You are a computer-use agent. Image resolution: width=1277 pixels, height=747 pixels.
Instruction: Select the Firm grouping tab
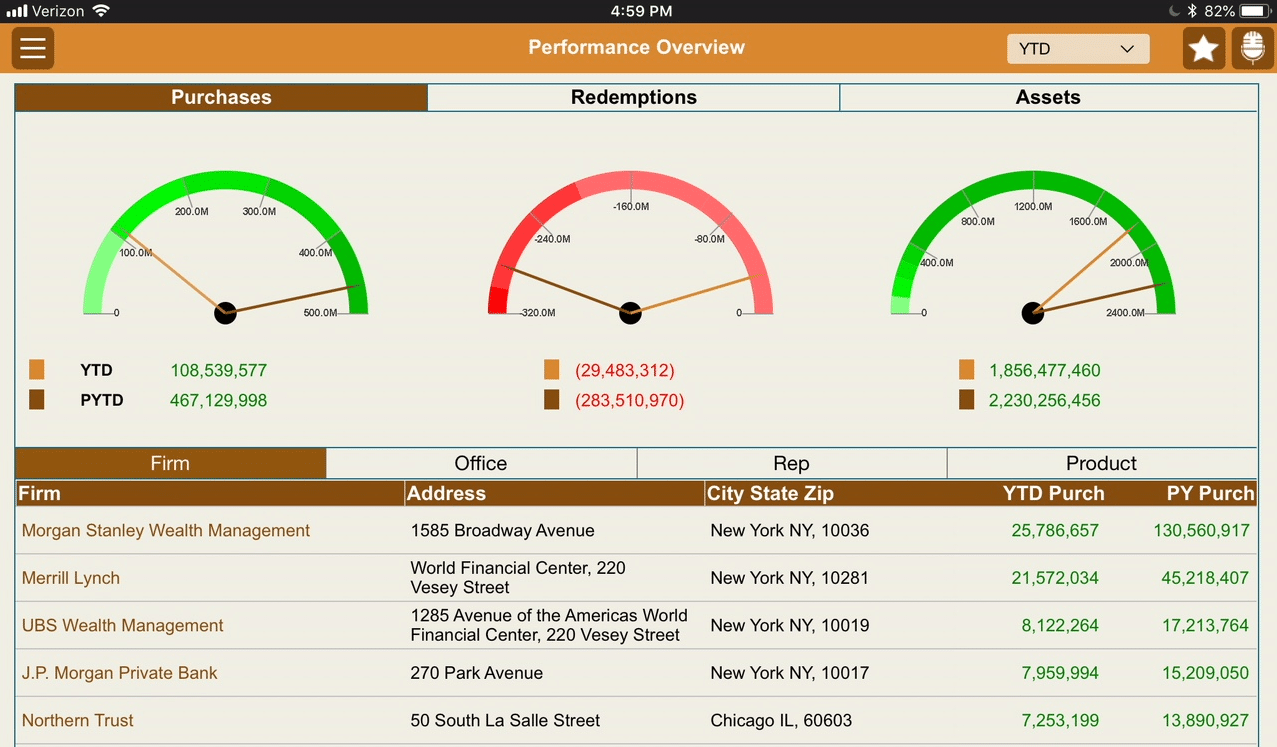(x=170, y=463)
